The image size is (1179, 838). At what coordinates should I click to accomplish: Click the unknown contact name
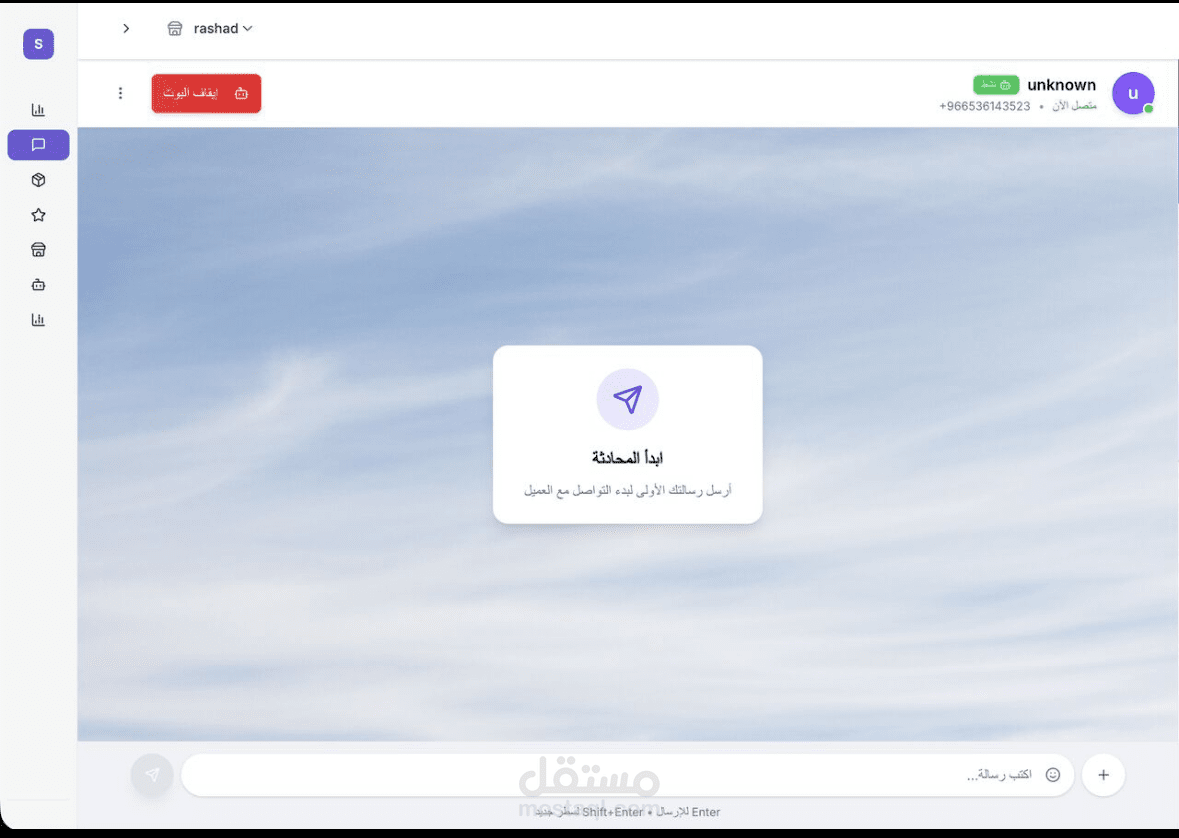(x=1061, y=85)
